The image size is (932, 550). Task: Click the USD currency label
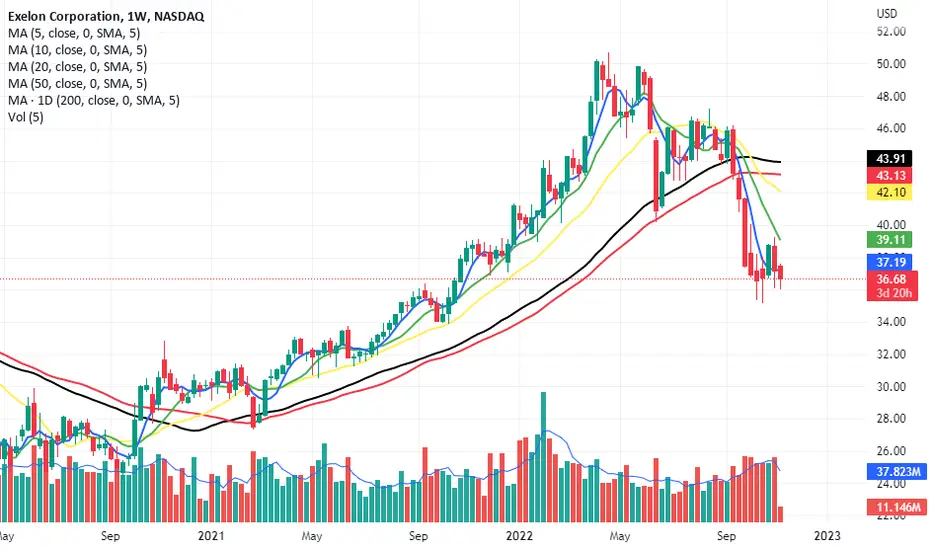coord(887,13)
